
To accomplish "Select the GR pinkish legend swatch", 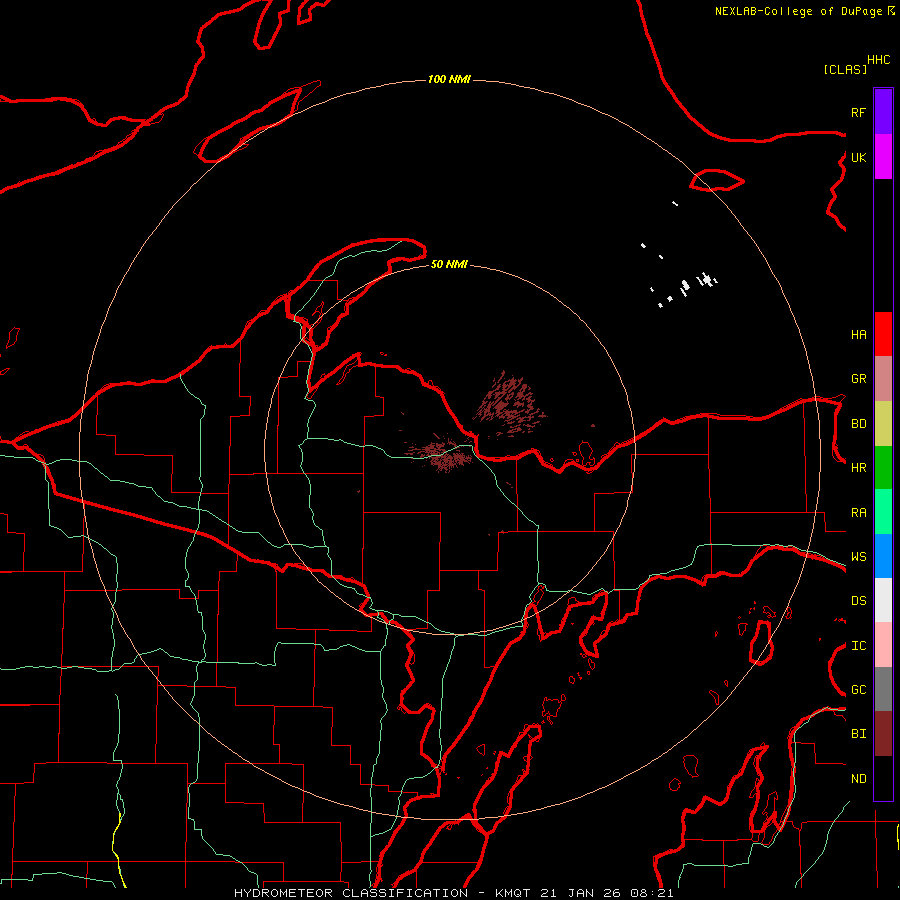I will pyautogui.click(x=883, y=378).
